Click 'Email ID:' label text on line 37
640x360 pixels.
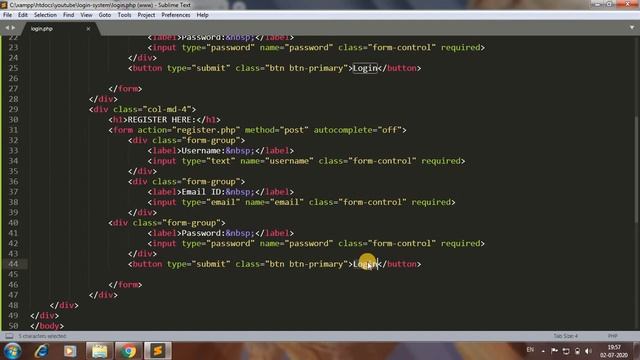click(203, 192)
